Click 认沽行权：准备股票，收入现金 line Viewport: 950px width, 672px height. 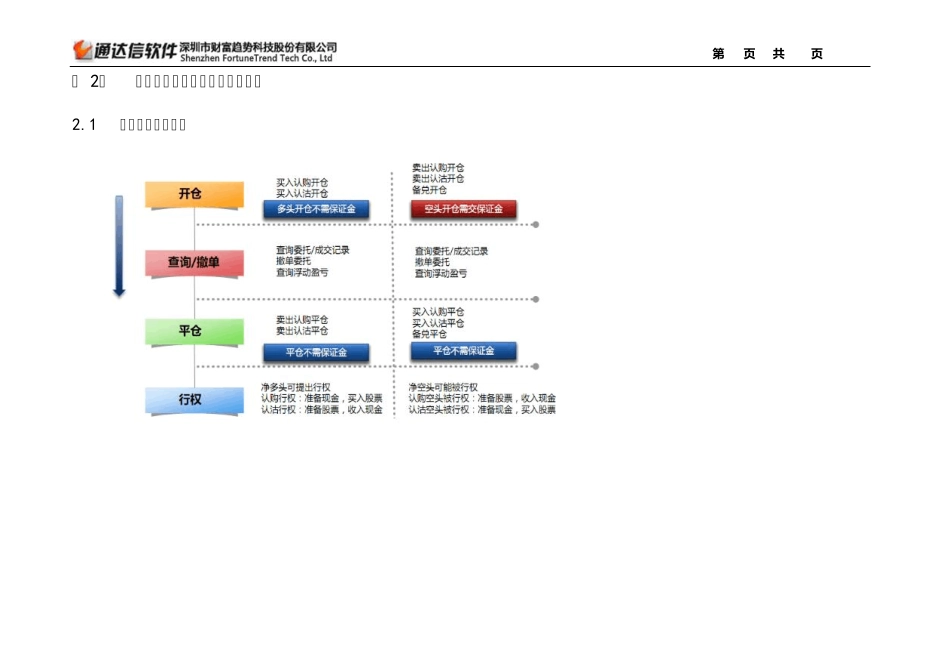tap(322, 410)
